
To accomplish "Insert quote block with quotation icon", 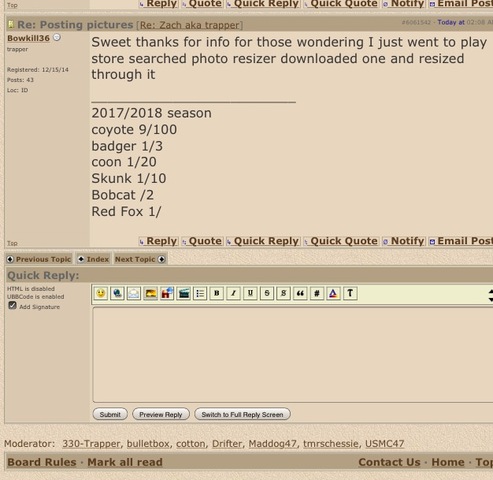I will pos(300,293).
